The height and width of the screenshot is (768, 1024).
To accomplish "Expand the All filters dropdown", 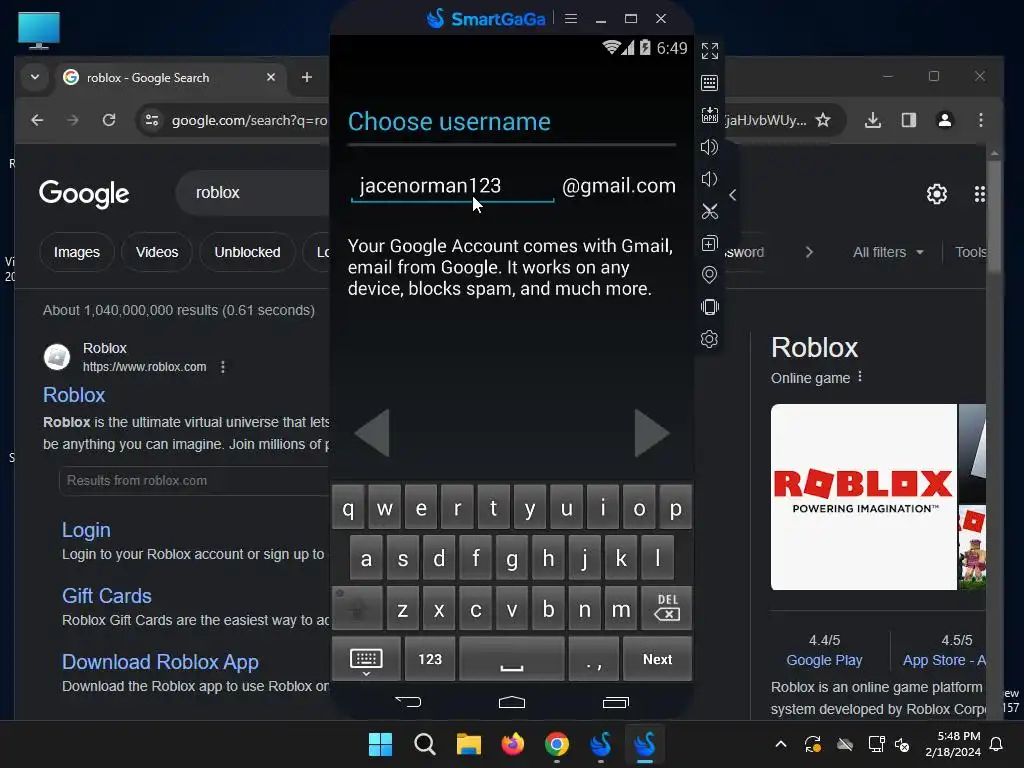I will 888,252.
